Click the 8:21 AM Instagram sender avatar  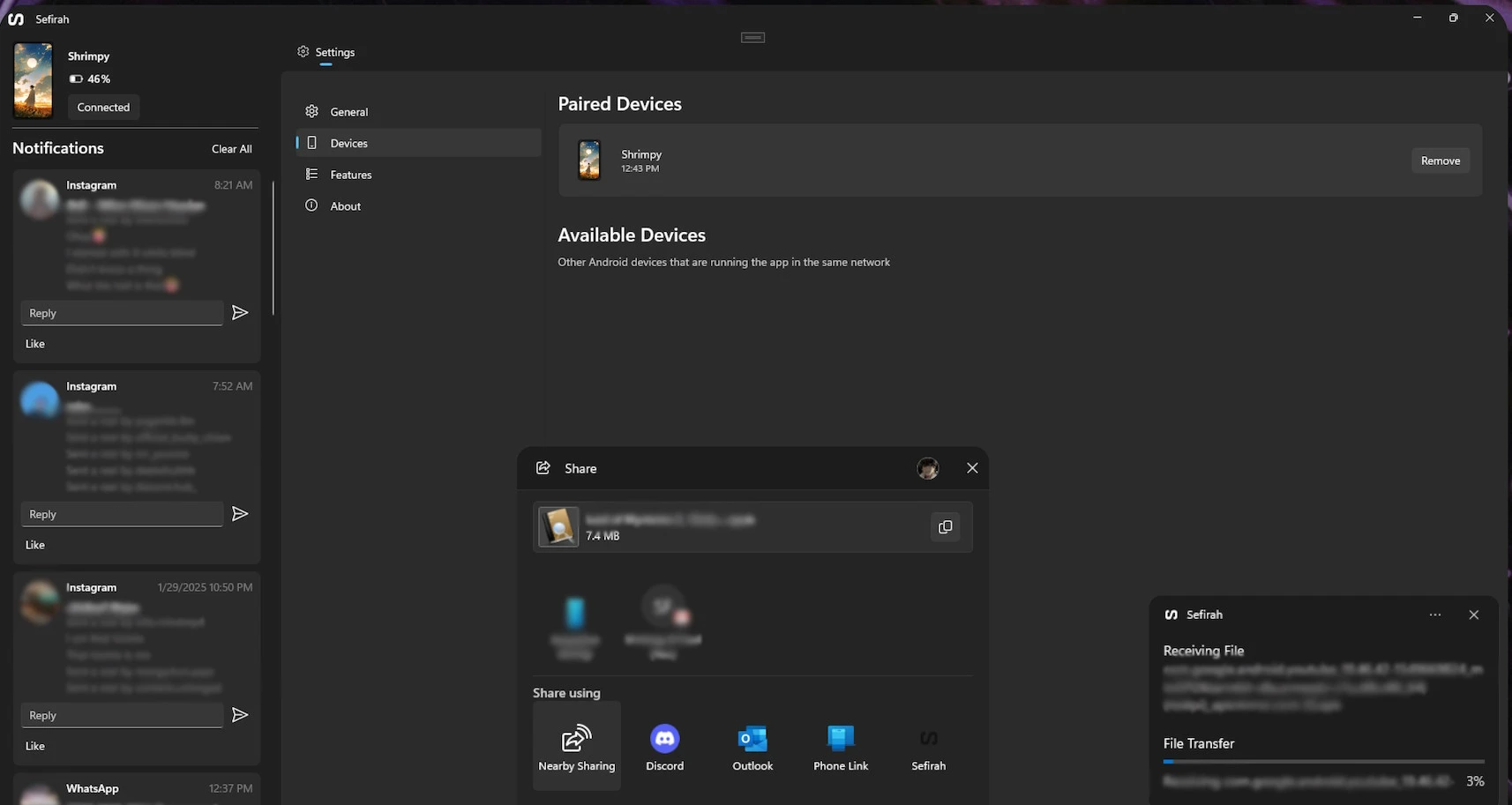click(40, 200)
